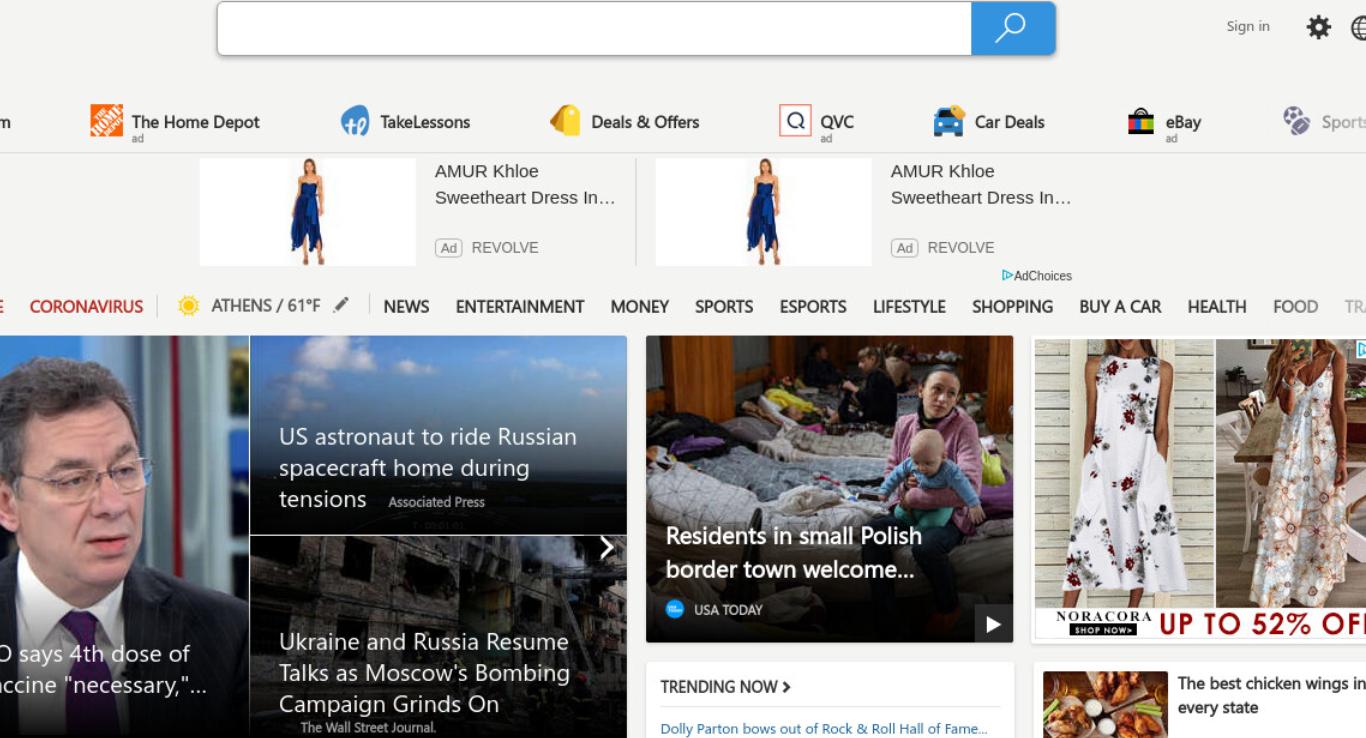
Task: Click Deals & Offers tag icon
Action: click(x=565, y=120)
